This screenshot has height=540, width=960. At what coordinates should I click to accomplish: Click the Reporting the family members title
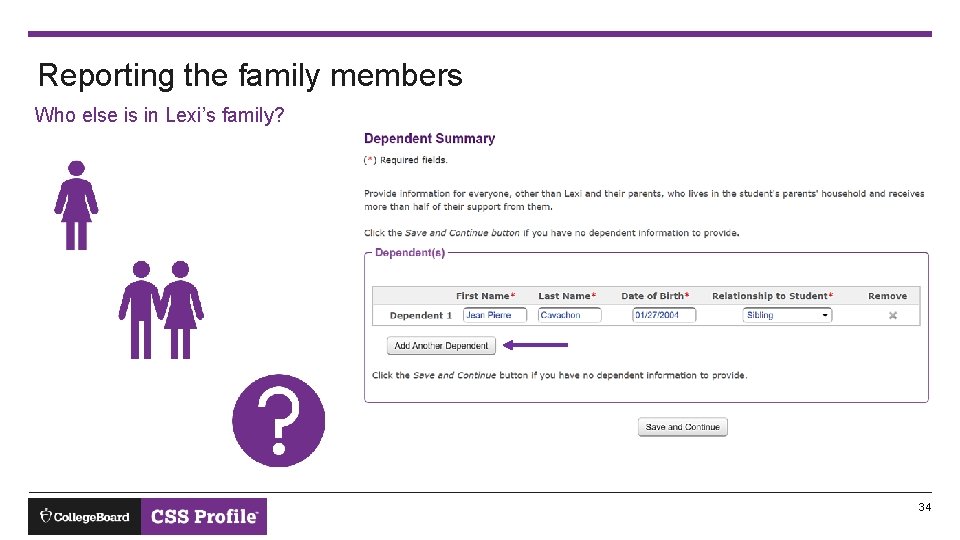[250, 75]
